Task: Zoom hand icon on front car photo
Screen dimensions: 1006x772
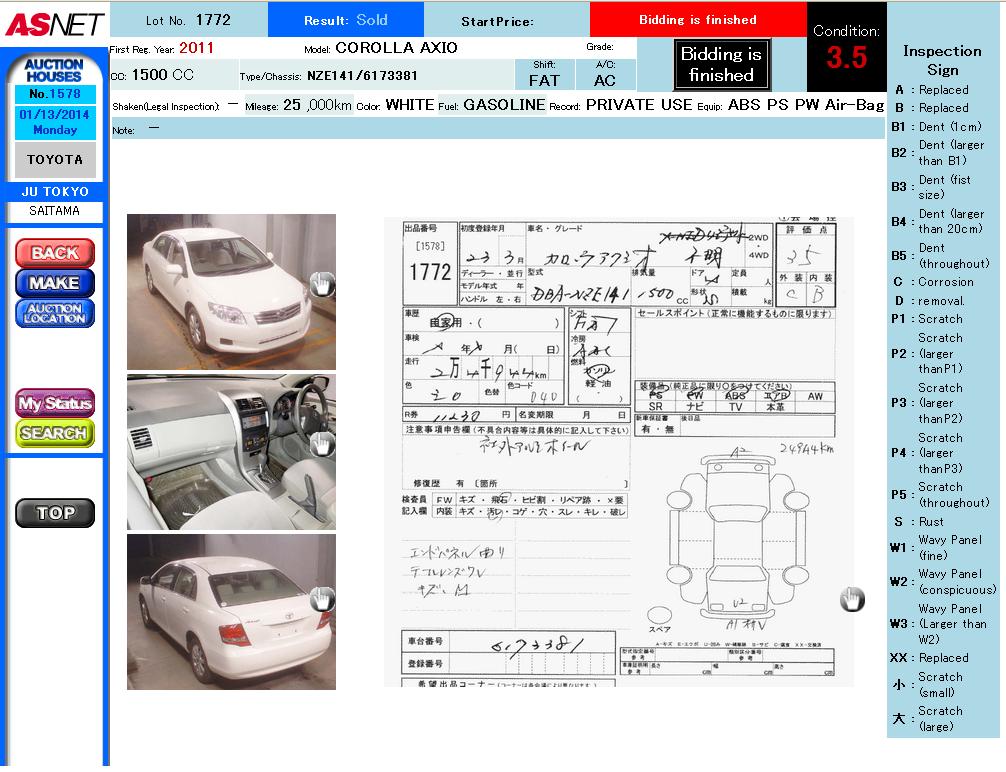Action: pyautogui.click(x=321, y=285)
